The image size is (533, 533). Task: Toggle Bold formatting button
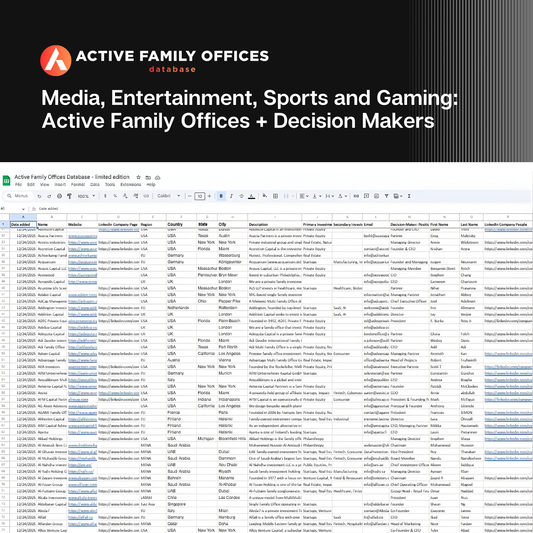(x=221, y=196)
